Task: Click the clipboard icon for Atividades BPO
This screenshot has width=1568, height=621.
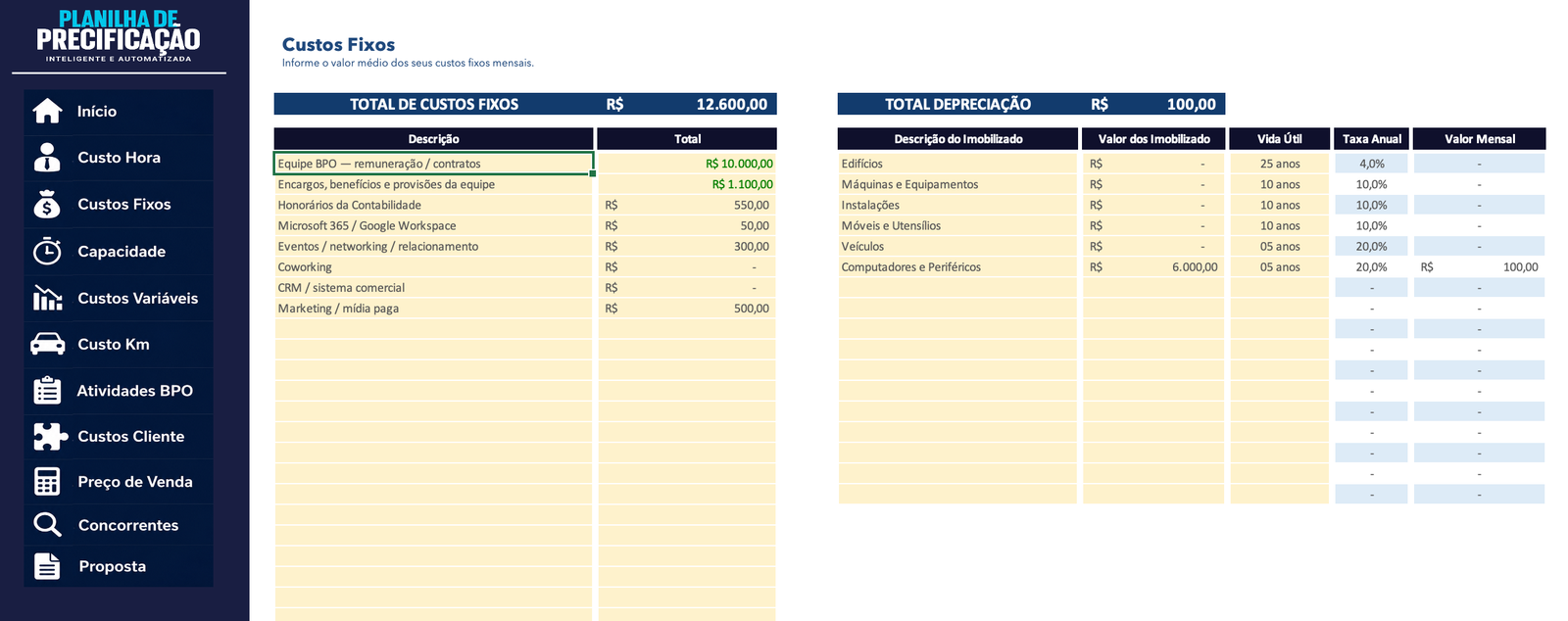Action: point(47,390)
